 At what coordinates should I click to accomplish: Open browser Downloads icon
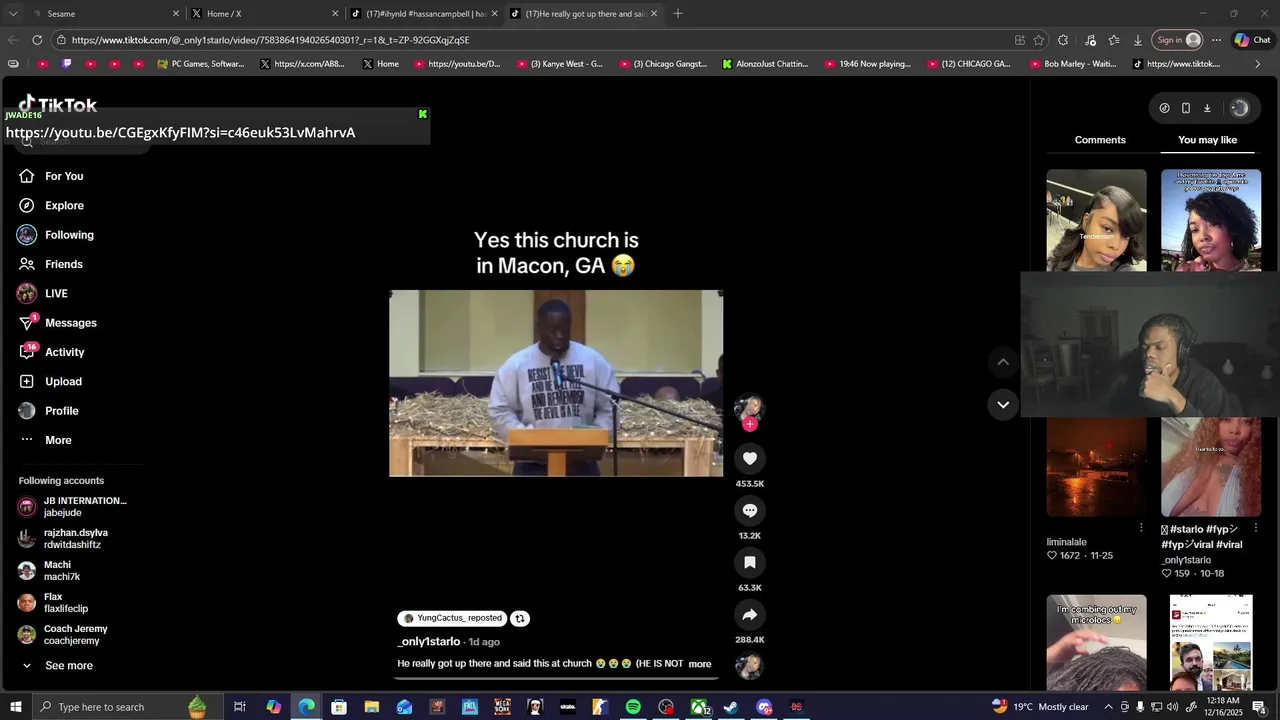click(x=1138, y=40)
